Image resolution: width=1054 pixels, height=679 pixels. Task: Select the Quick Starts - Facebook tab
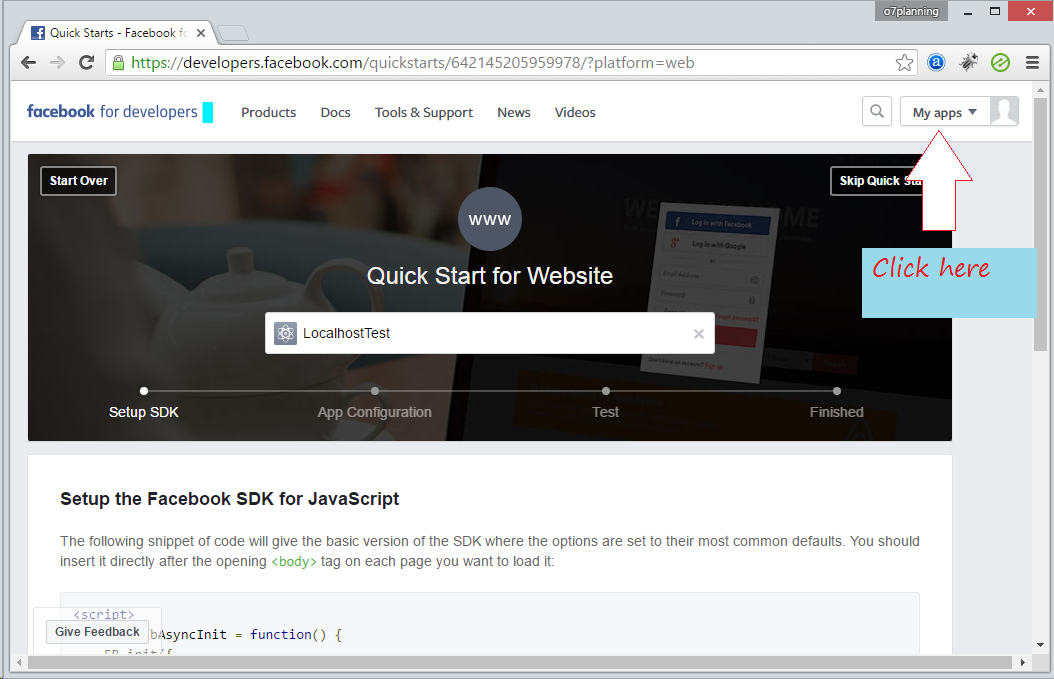[x=118, y=33]
